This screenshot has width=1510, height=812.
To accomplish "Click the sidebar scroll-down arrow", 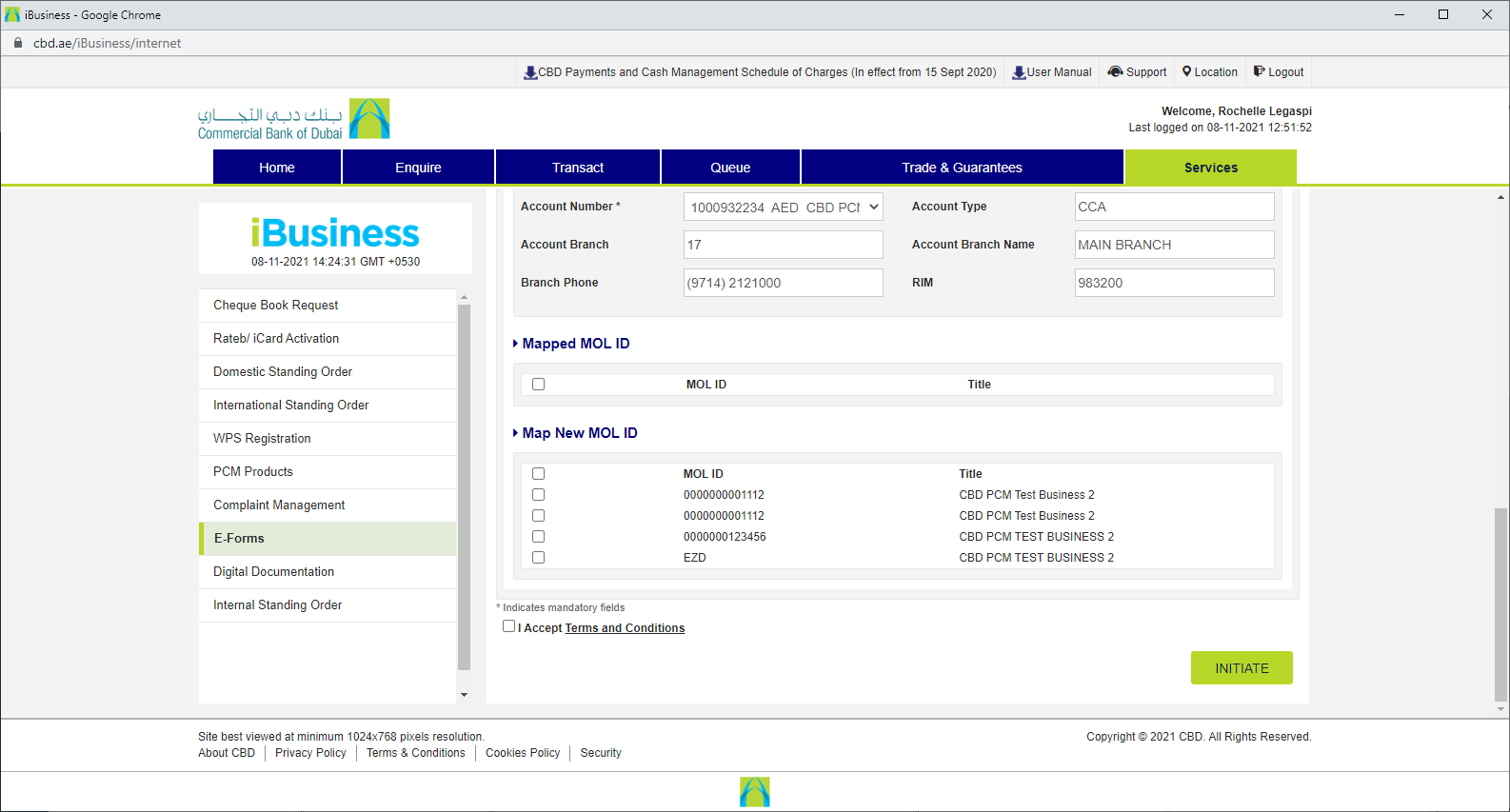I will (464, 695).
